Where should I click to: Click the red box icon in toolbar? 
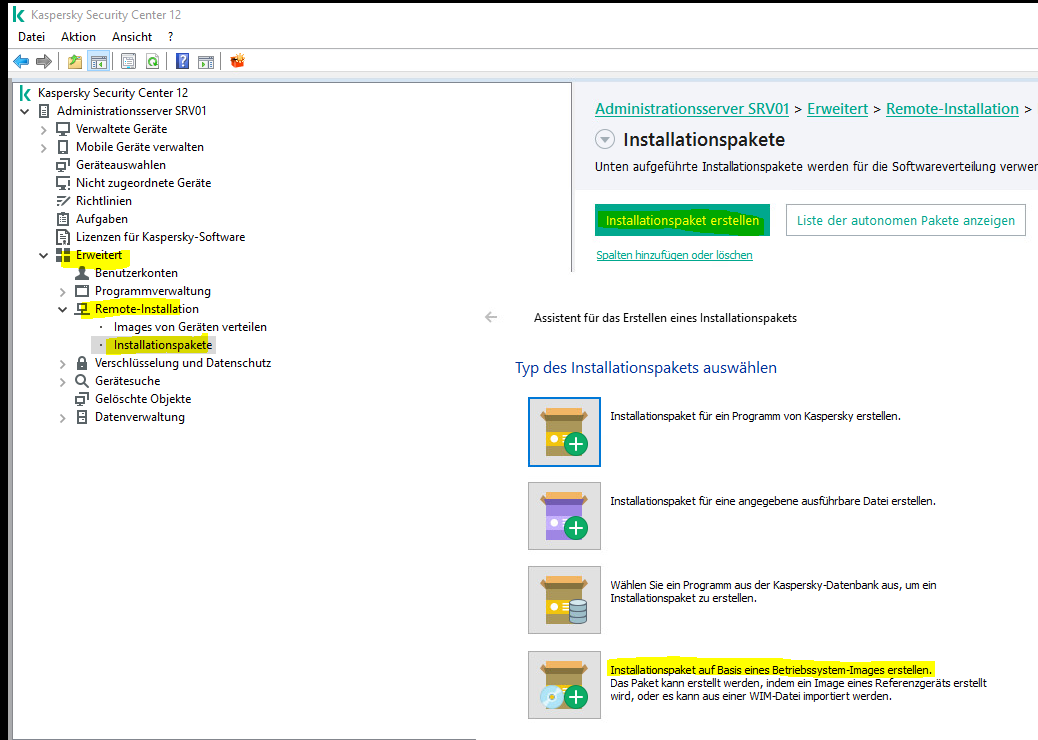pos(237,61)
